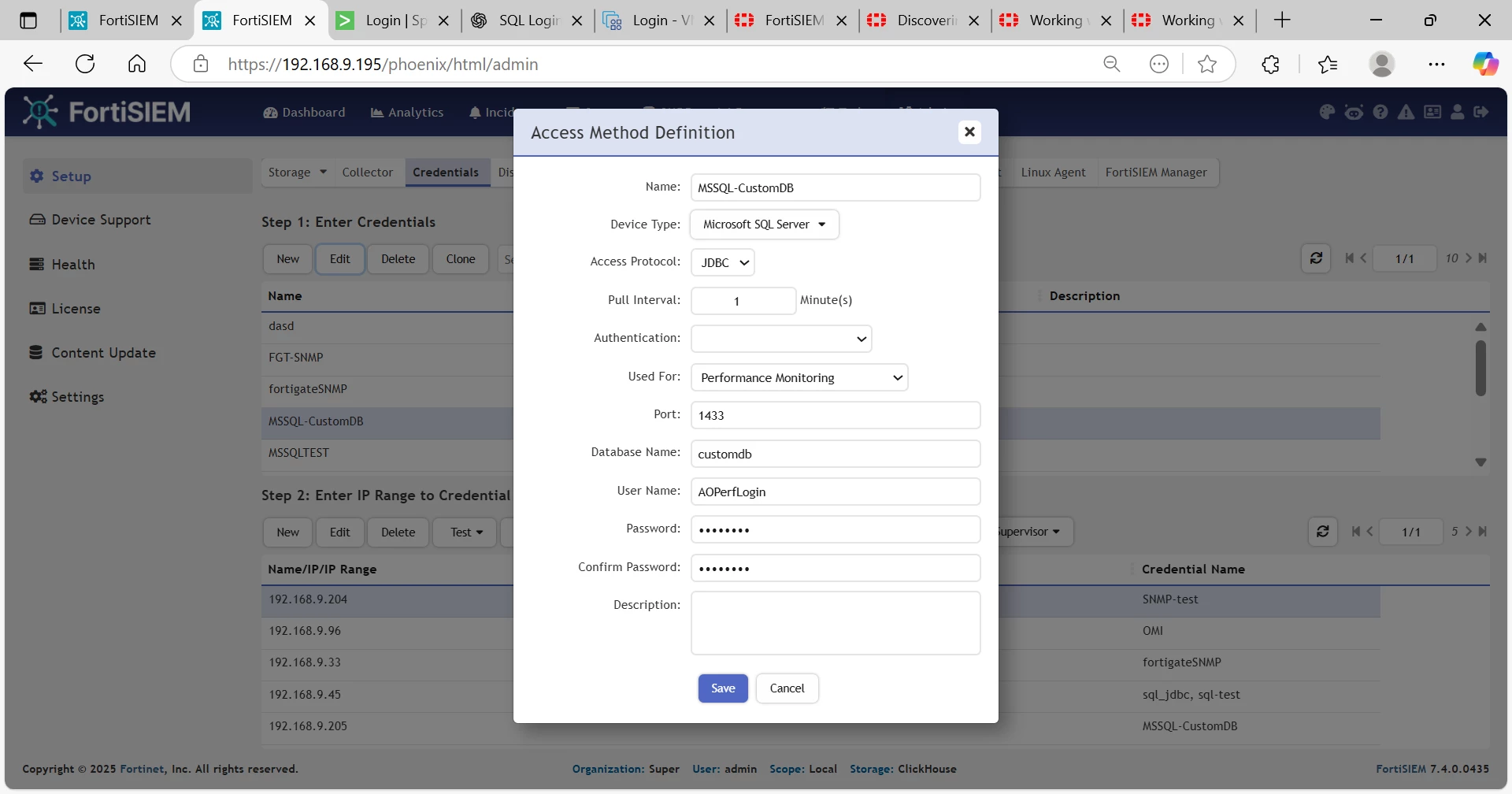Open Device Support in sidebar

tap(90, 220)
